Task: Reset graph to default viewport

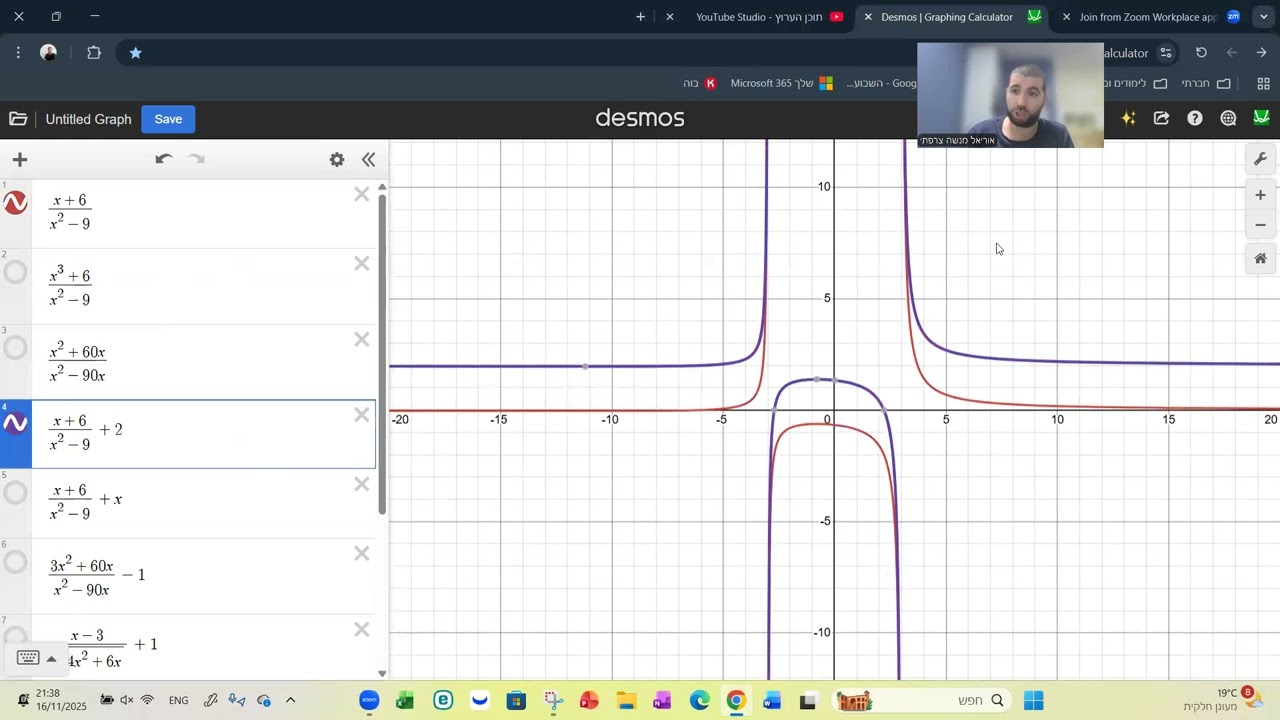Action: pyautogui.click(x=1260, y=259)
